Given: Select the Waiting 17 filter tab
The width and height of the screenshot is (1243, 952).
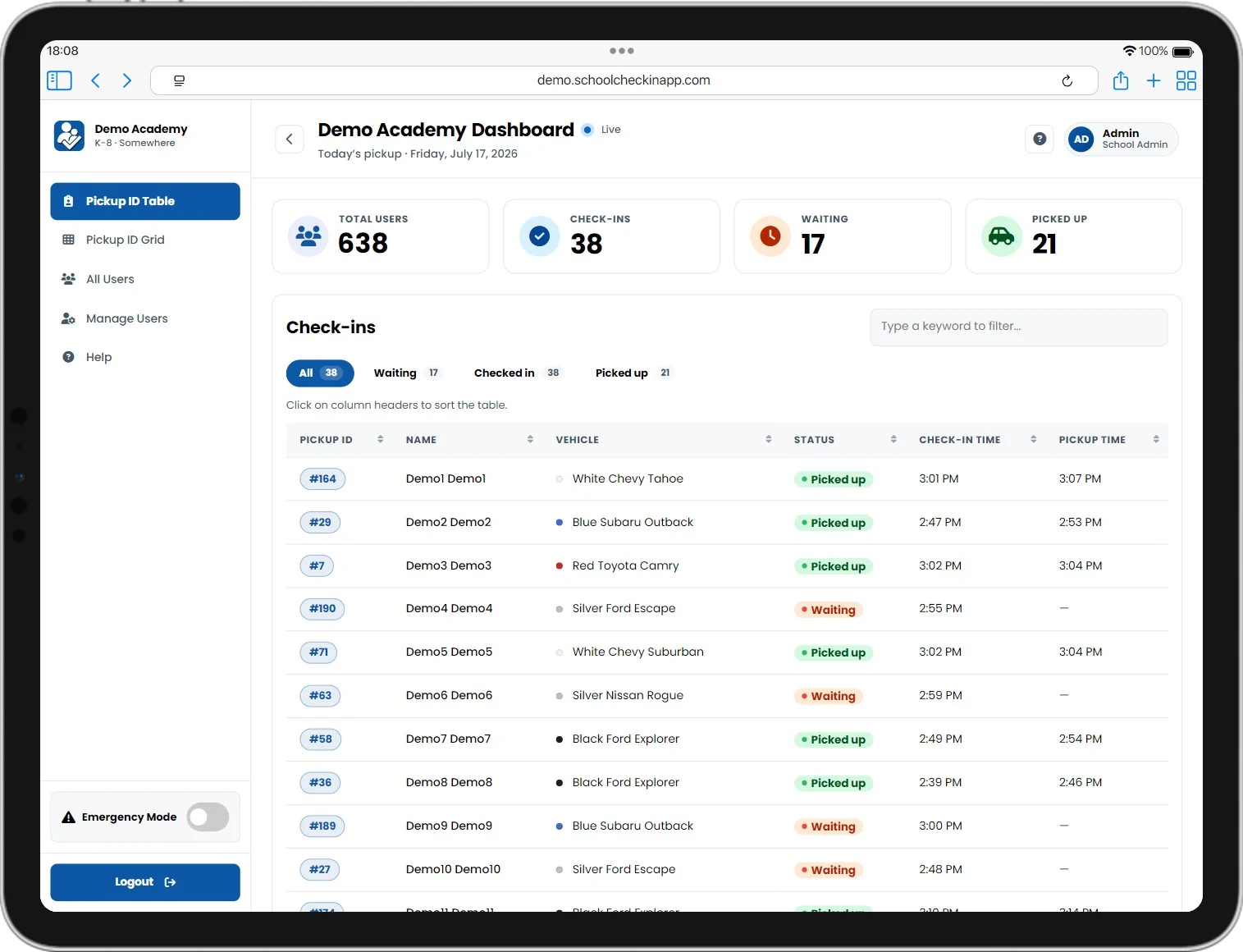Looking at the screenshot, I should 407,373.
